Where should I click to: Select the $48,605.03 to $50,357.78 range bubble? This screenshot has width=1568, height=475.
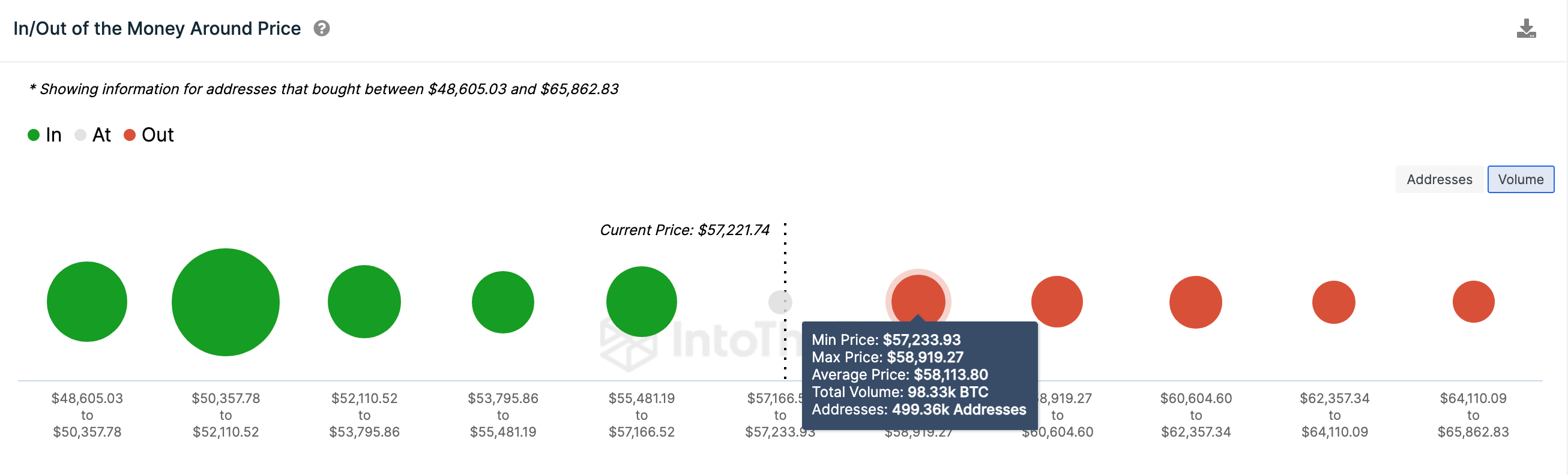(86, 301)
